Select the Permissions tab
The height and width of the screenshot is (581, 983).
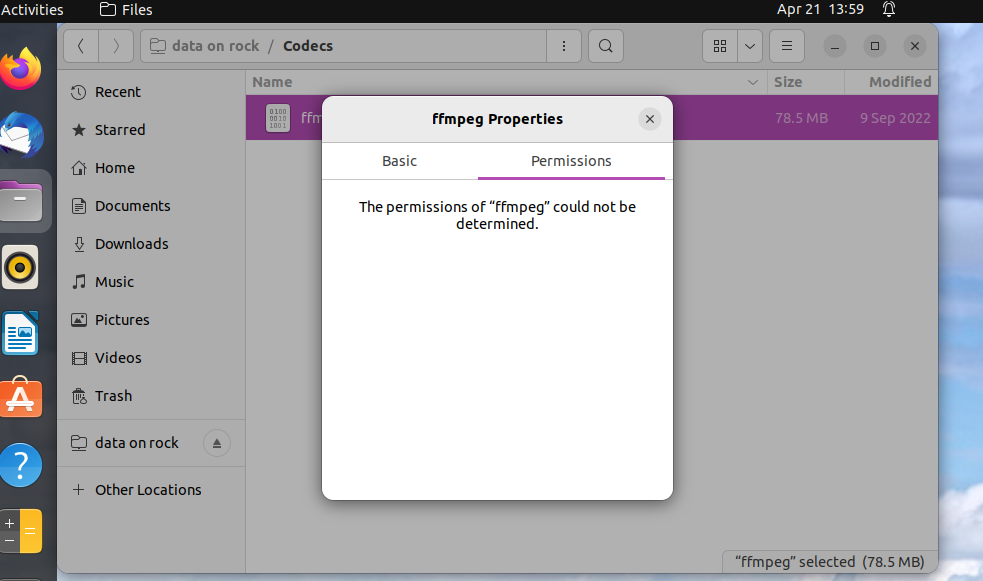(x=571, y=161)
